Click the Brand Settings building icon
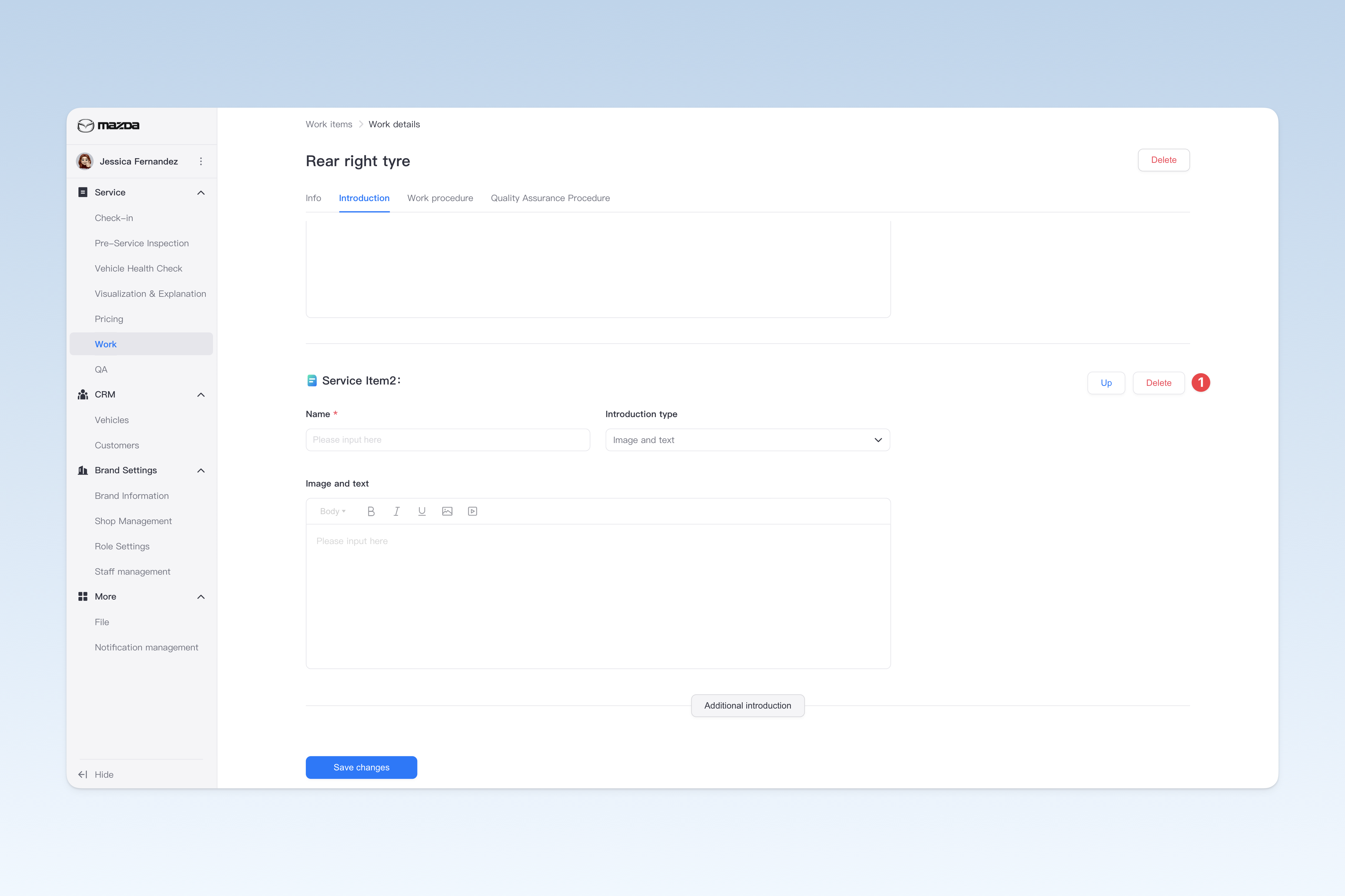Viewport: 1345px width, 896px height. [x=83, y=470]
